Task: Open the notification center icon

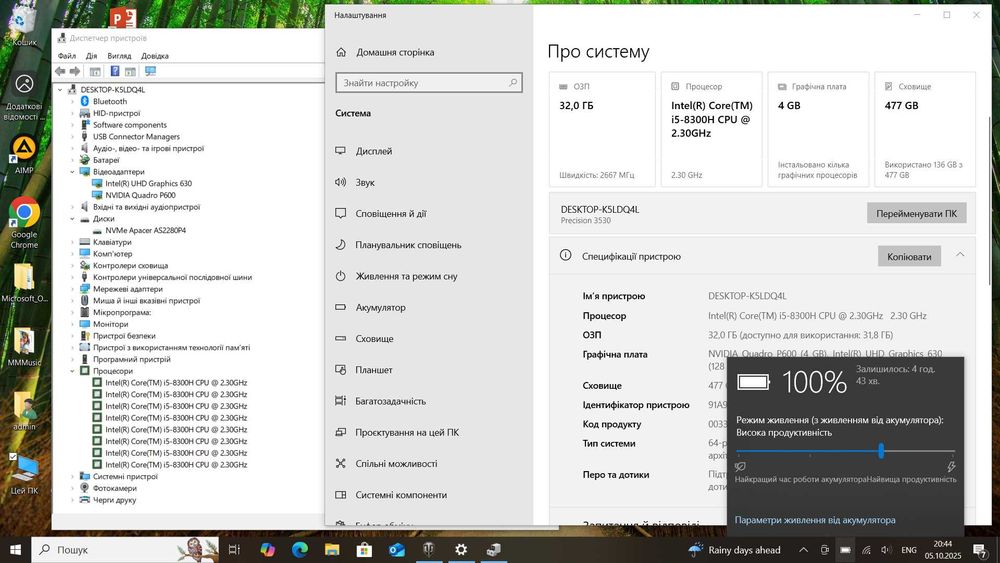Action: pyautogui.click(x=980, y=550)
